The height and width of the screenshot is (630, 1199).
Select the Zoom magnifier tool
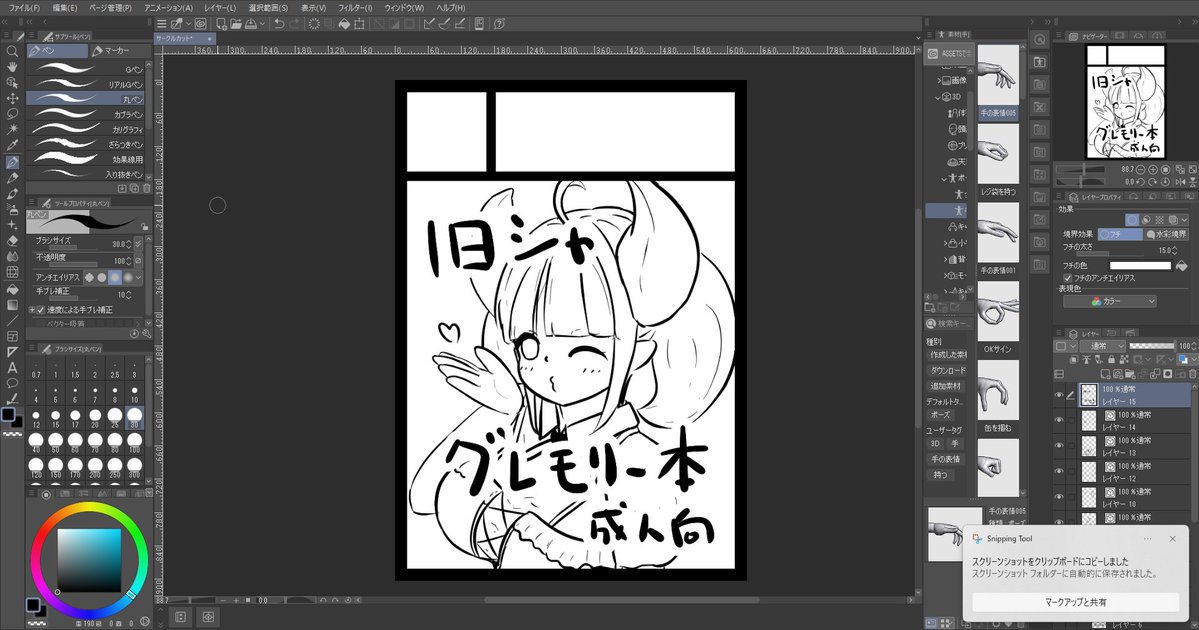click(12, 51)
